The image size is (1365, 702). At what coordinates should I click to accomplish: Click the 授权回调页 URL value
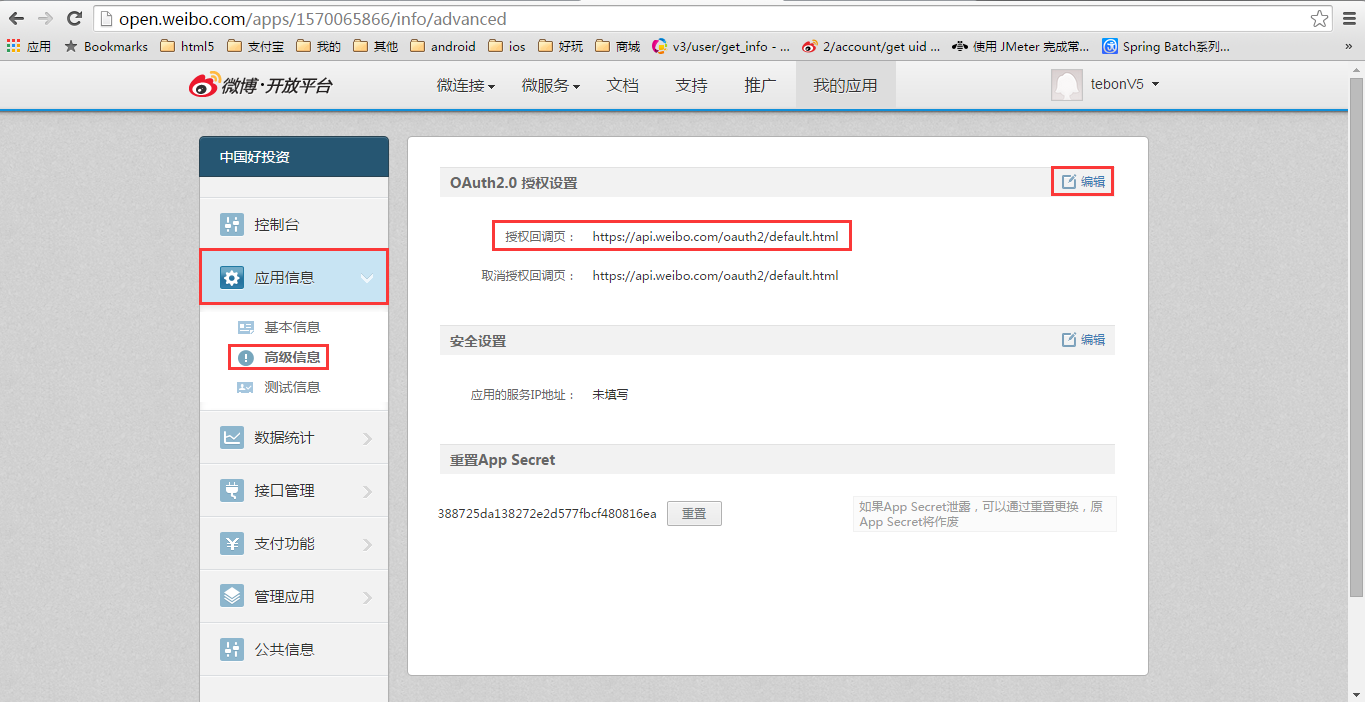pyautogui.click(x=715, y=237)
